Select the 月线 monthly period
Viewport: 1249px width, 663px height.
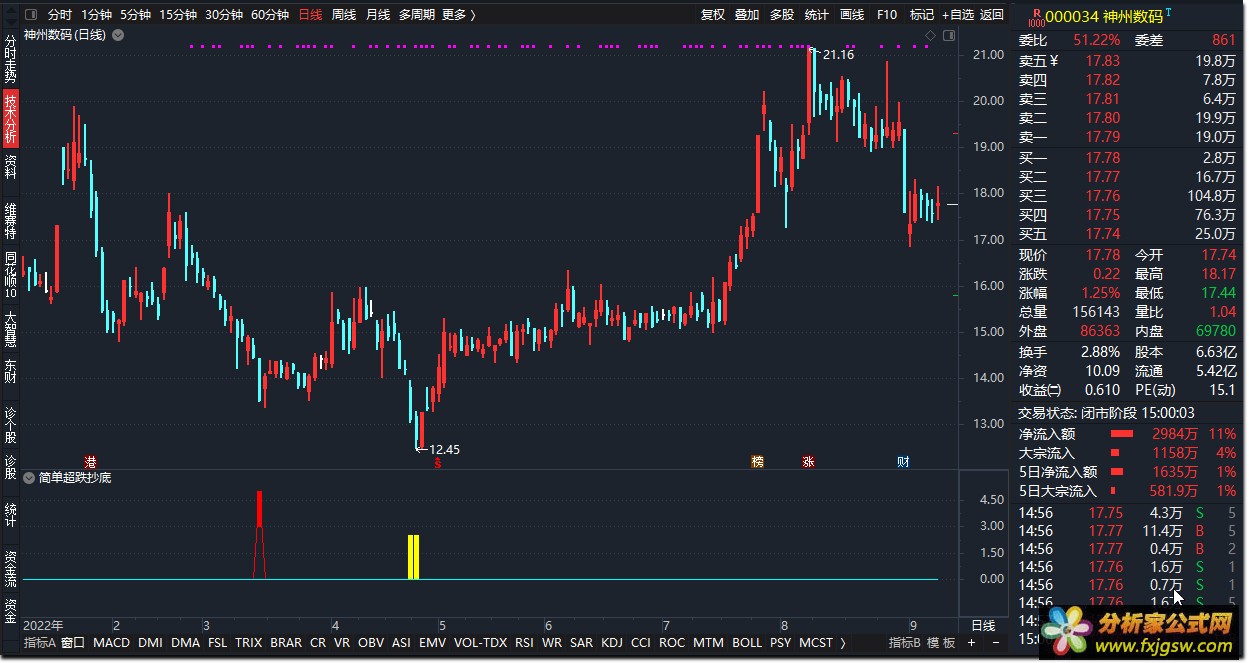coord(378,15)
